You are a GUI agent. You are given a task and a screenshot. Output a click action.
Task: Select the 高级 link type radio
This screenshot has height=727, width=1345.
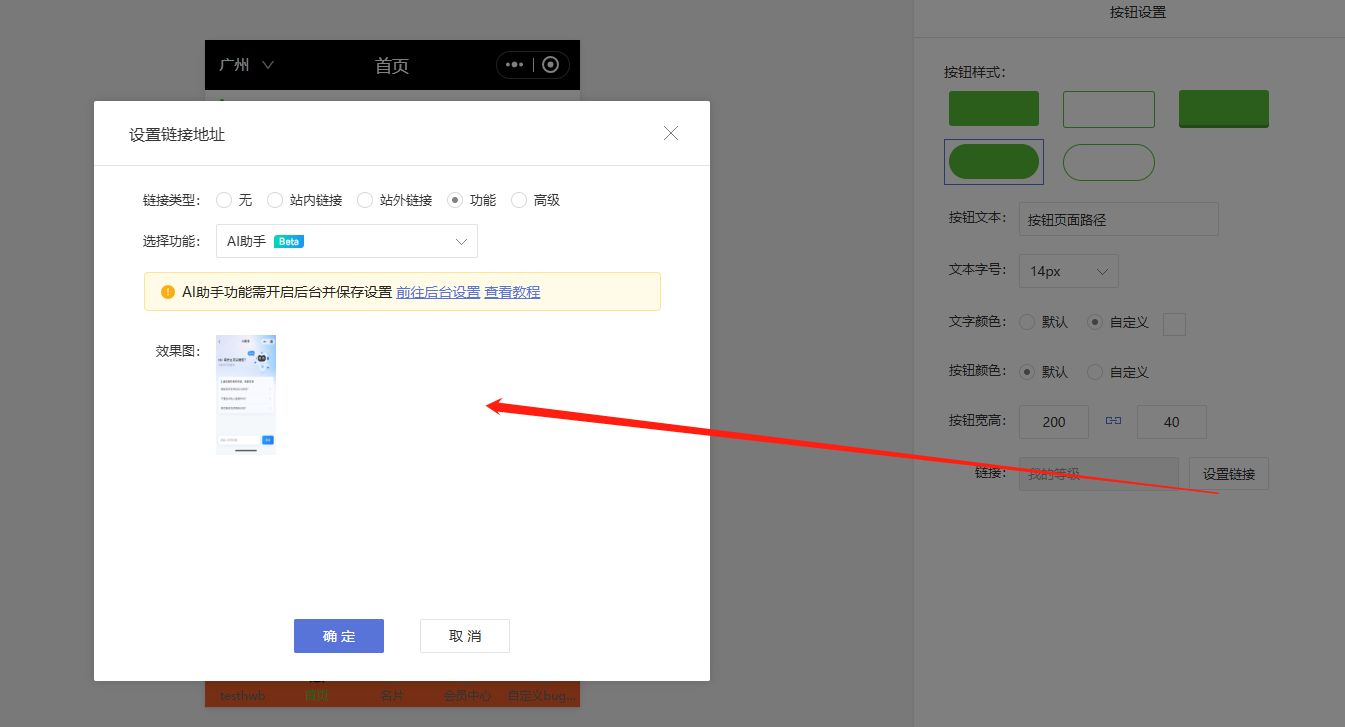pyautogui.click(x=519, y=200)
